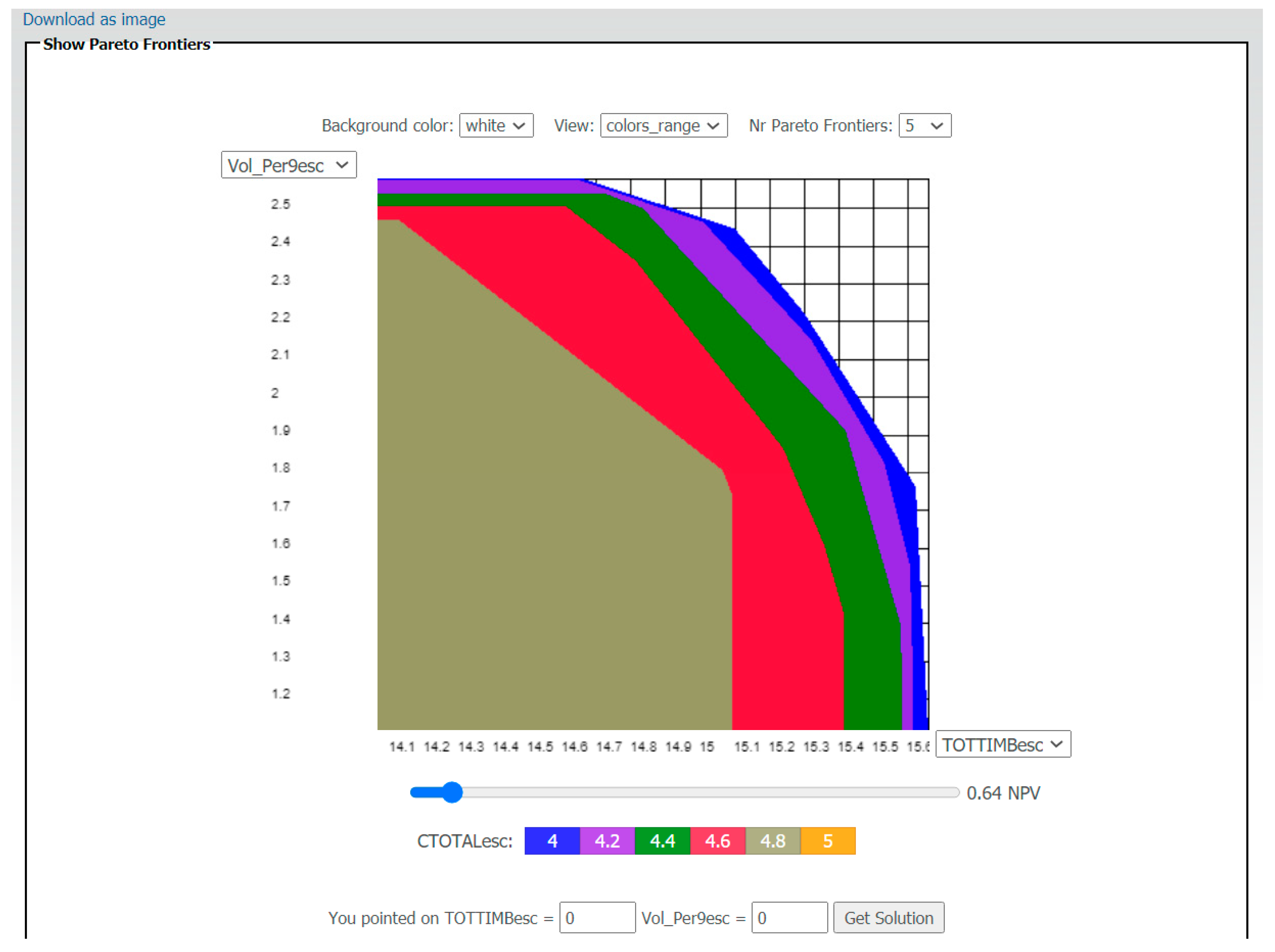The width and height of the screenshot is (1275, 952).
Task: Click the TOTTIMBesc value input field
Action: pyautogui.click(x=597, y=918)
